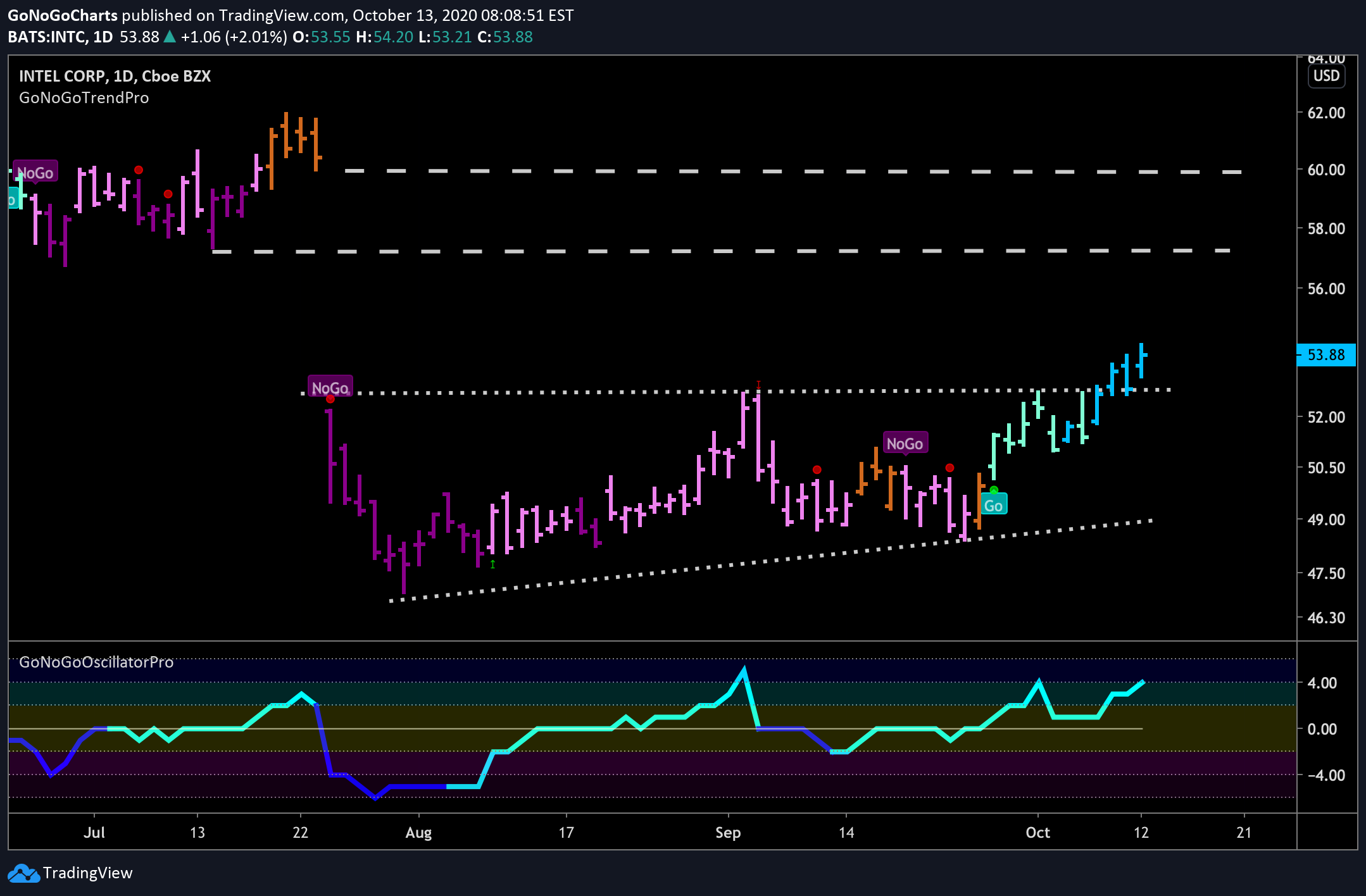Click the TradingView cloud logo icon

[23, 873]
